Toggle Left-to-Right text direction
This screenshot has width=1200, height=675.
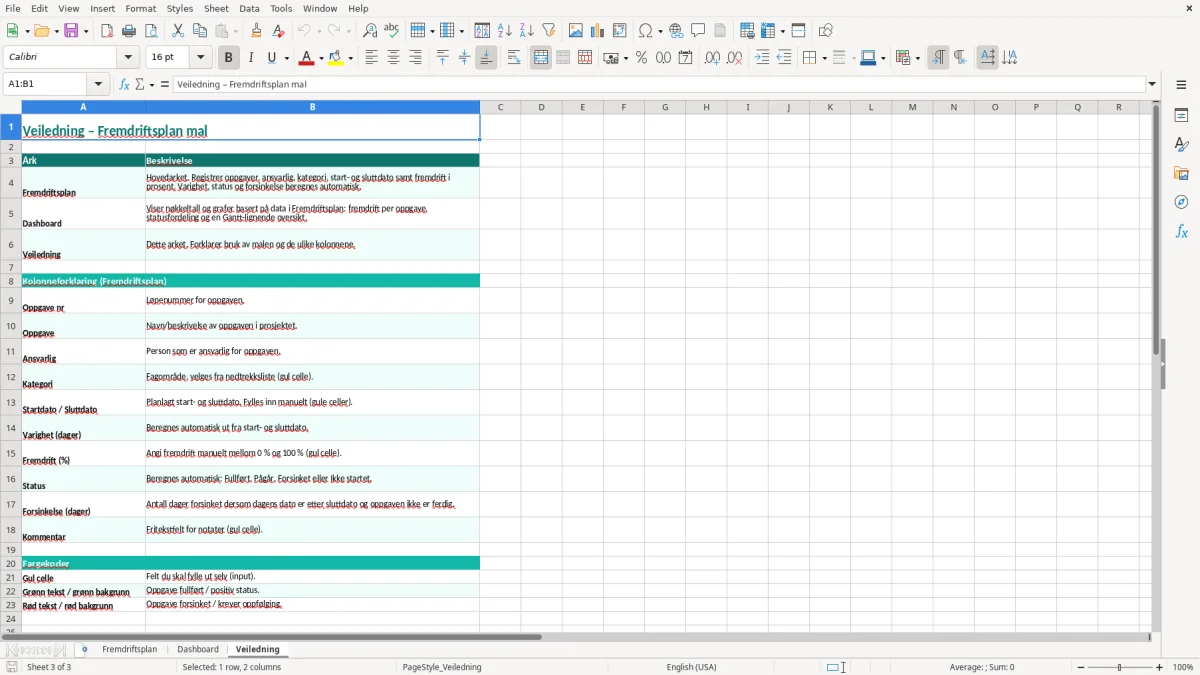(938, 58)
